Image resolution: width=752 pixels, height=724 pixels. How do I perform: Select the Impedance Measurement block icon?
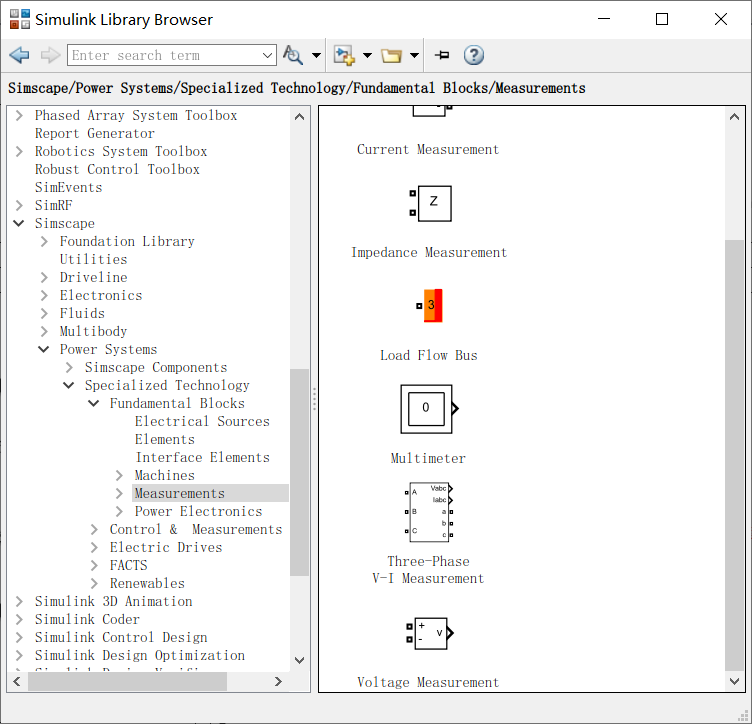pyautogui.click(x=430, y=203)
